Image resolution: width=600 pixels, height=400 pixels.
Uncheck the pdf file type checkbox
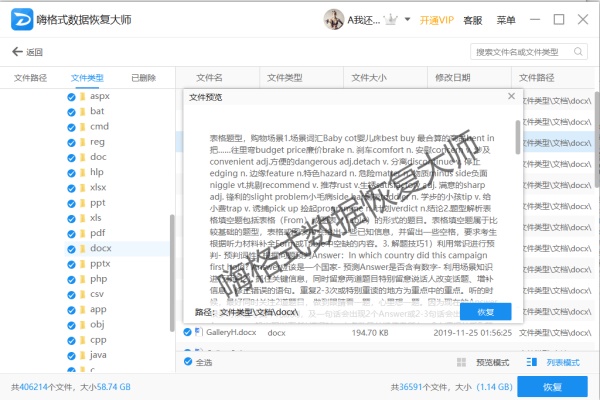[70, 233]
